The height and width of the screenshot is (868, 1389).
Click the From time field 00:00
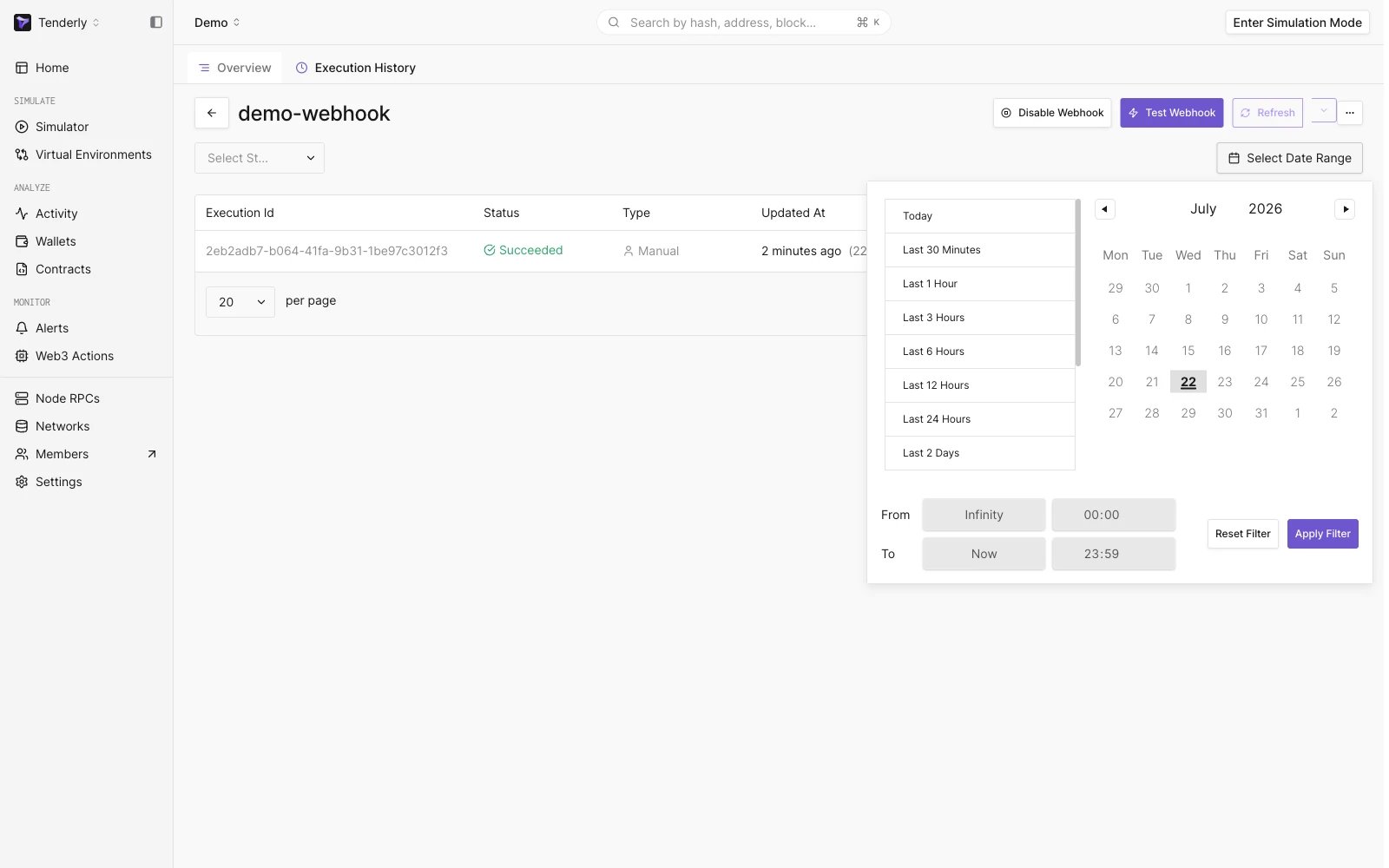1114,515
